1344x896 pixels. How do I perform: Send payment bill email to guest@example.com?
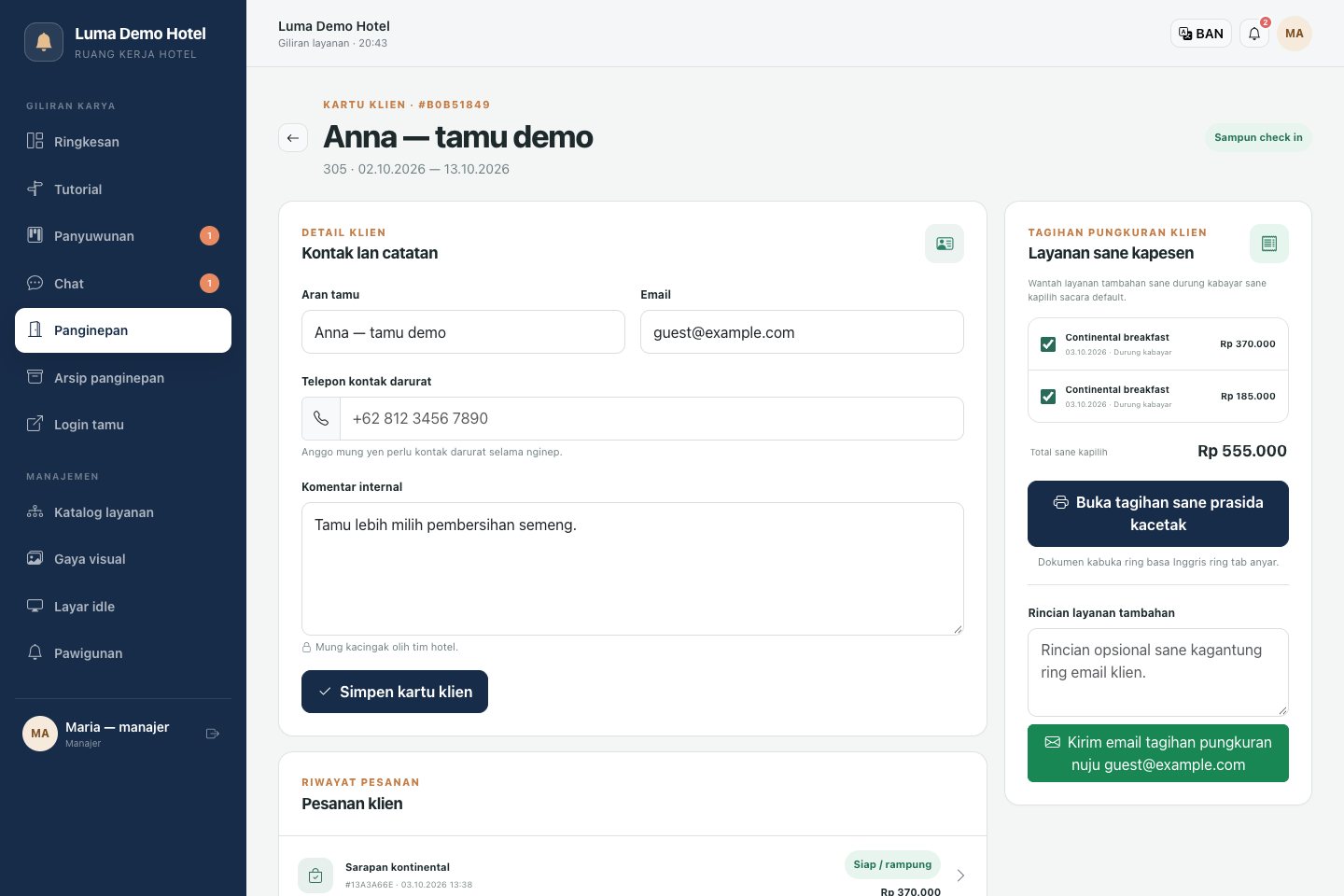(1158, 753)
